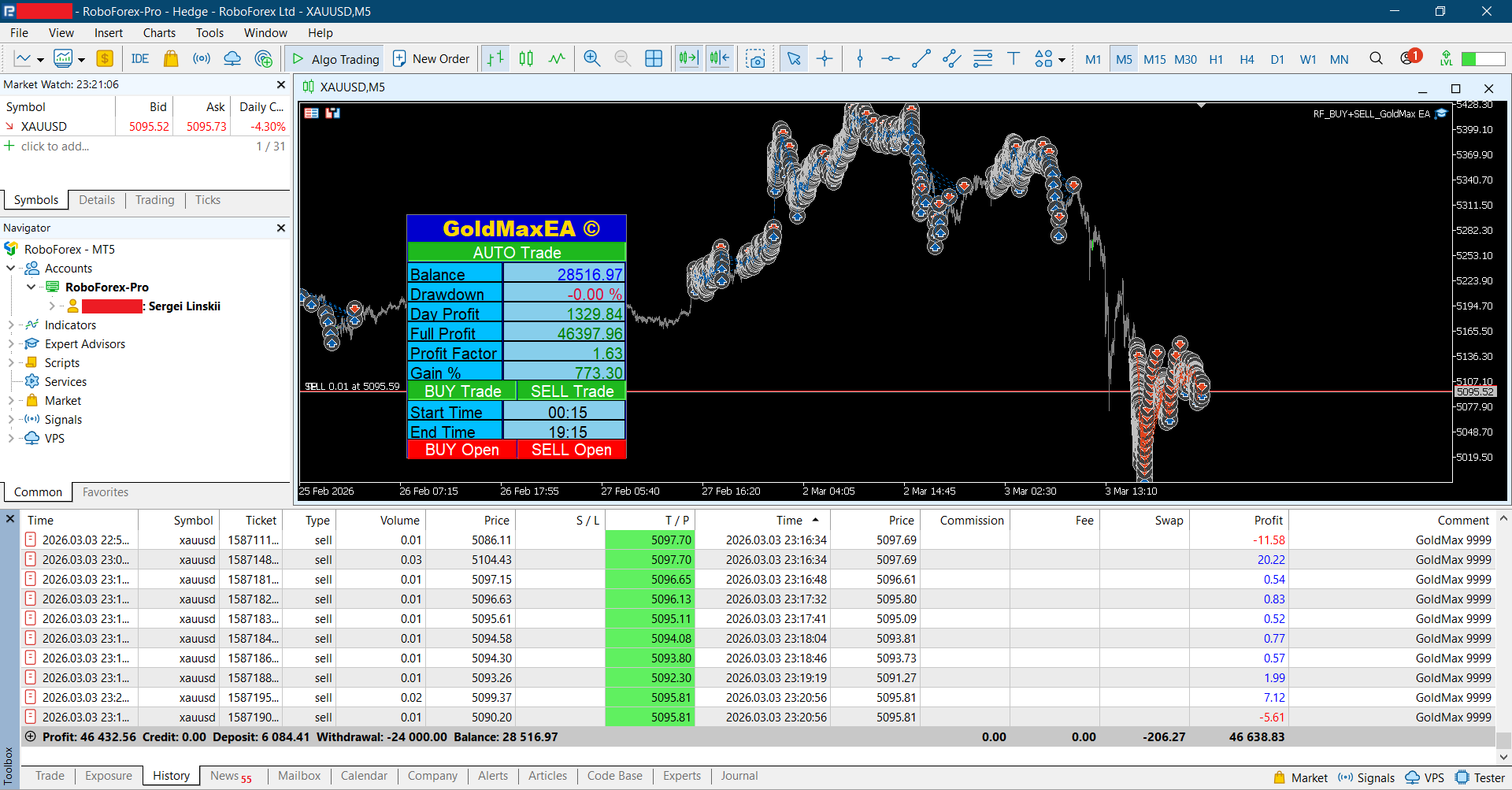Screen dimensions: 1512x790
Task: Select the cursor arrow tool
Action: pos(794,59)
